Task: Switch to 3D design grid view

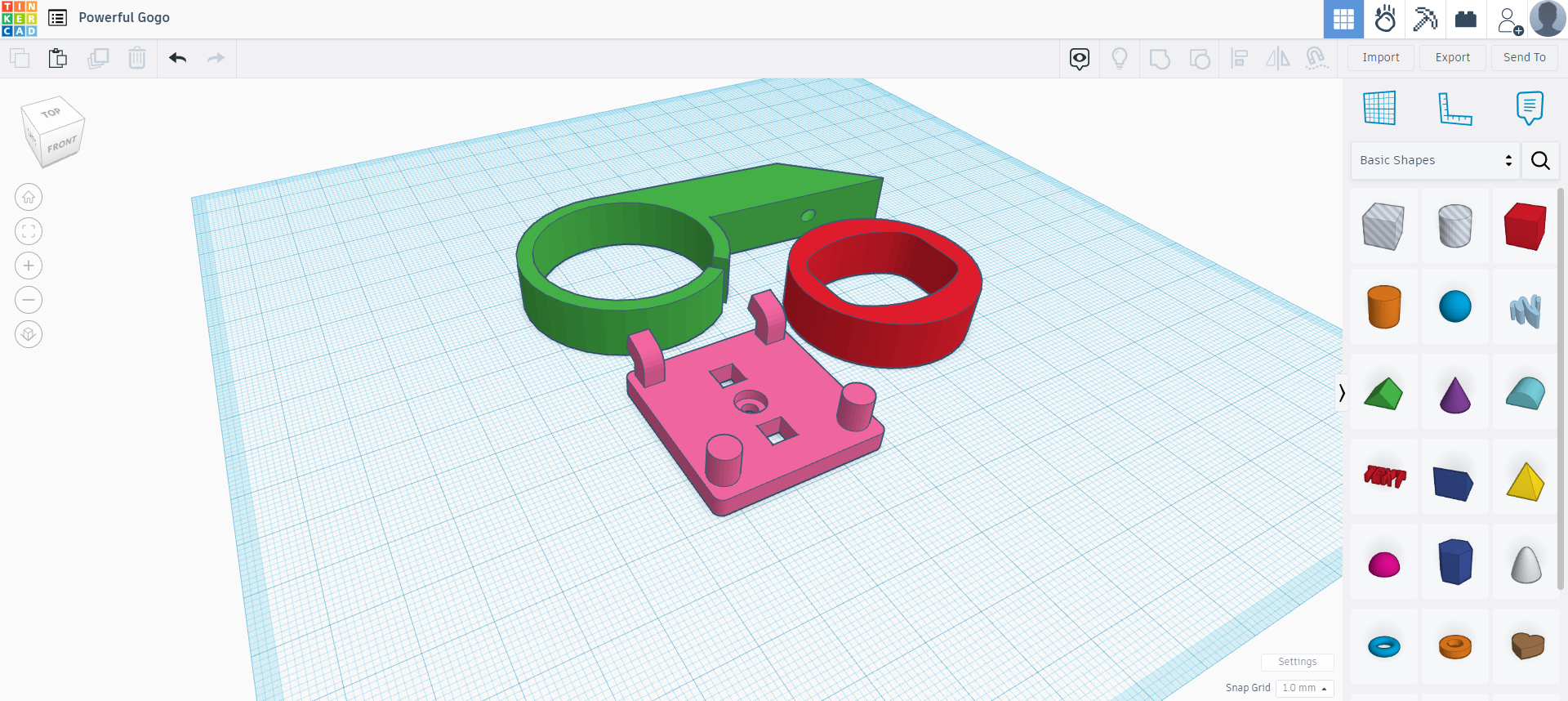Action: point(1343,19)
